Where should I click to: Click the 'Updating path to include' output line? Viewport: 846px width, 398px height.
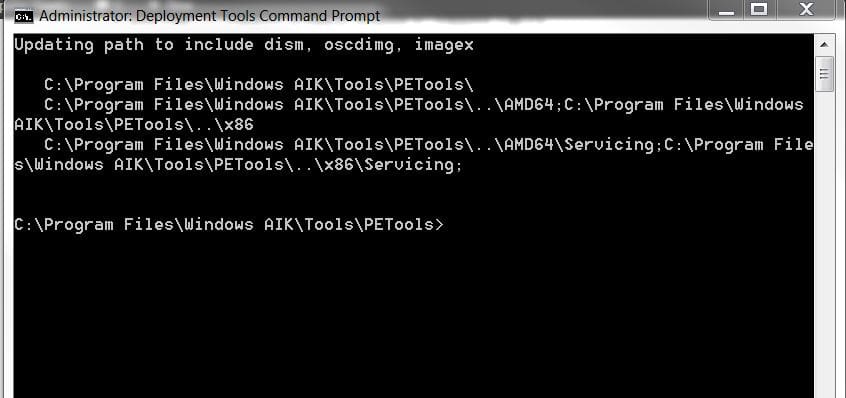(244, 45)
